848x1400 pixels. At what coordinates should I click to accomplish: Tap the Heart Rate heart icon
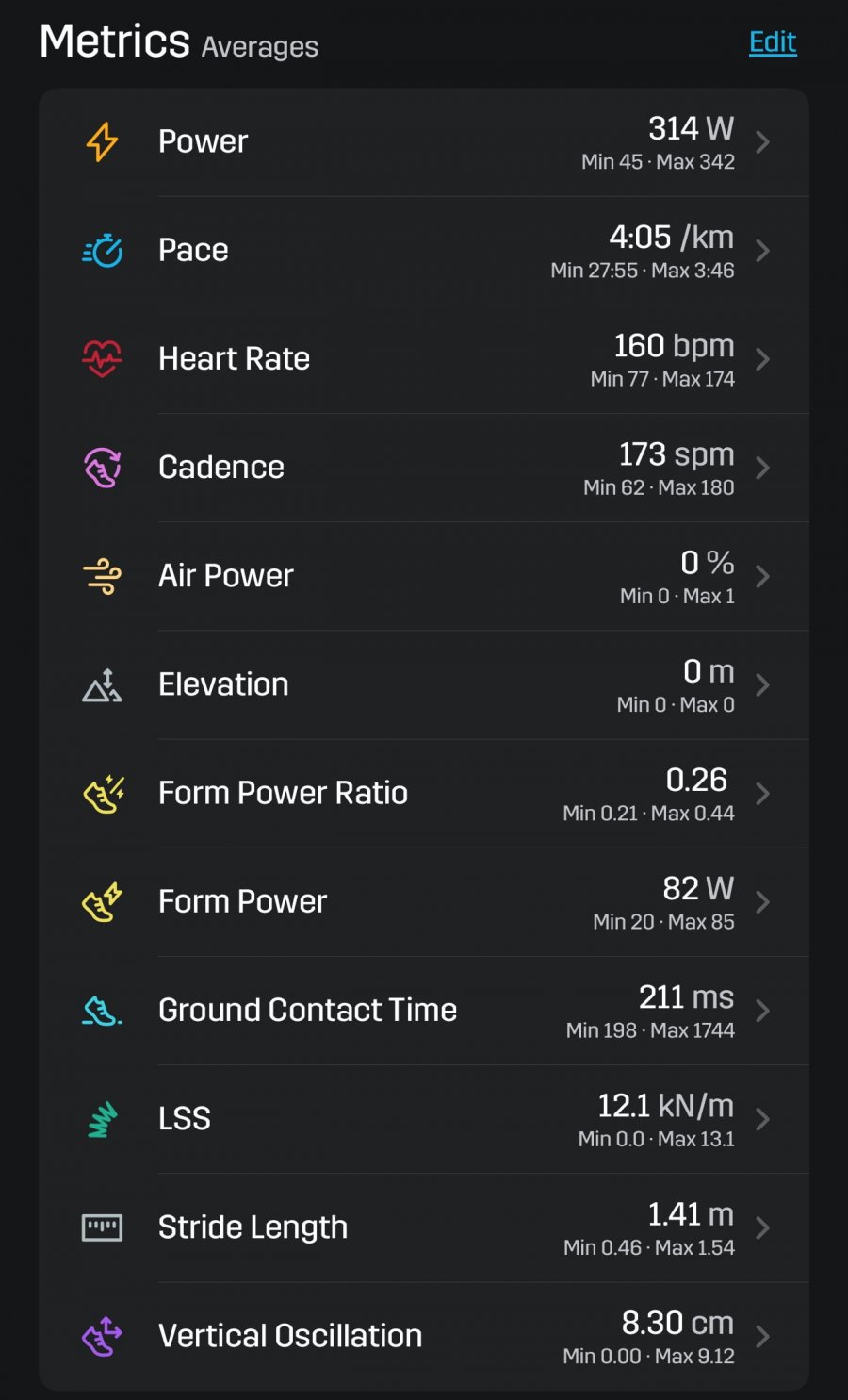coord(102,359)
